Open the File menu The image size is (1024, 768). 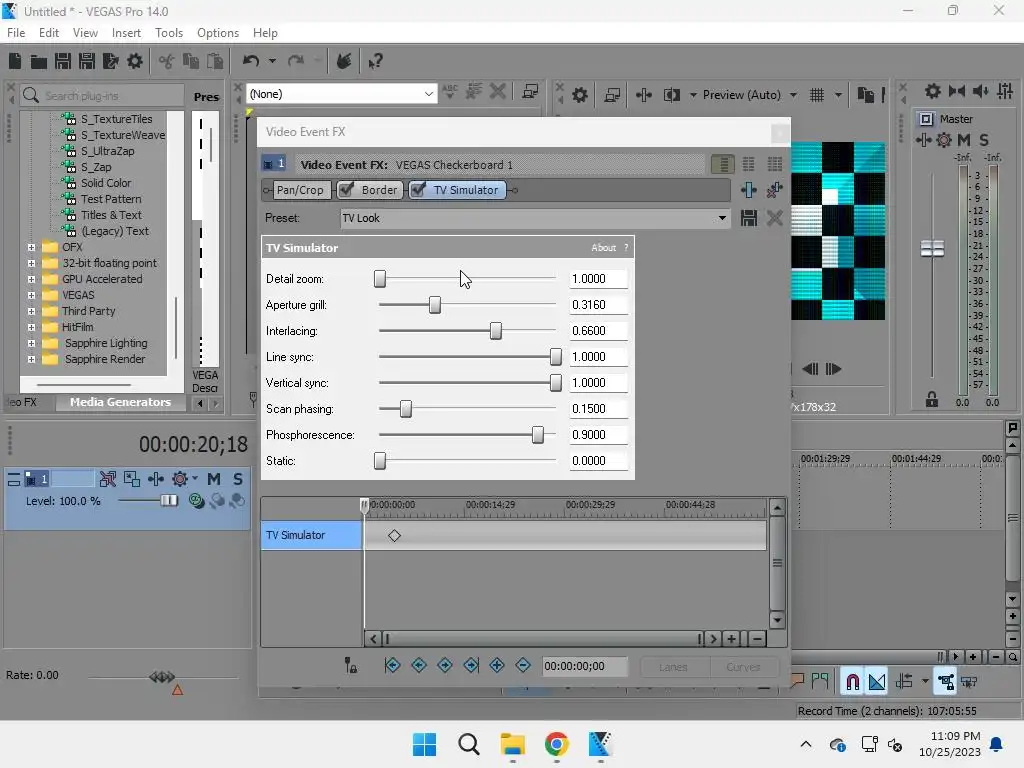coord(16,33)
